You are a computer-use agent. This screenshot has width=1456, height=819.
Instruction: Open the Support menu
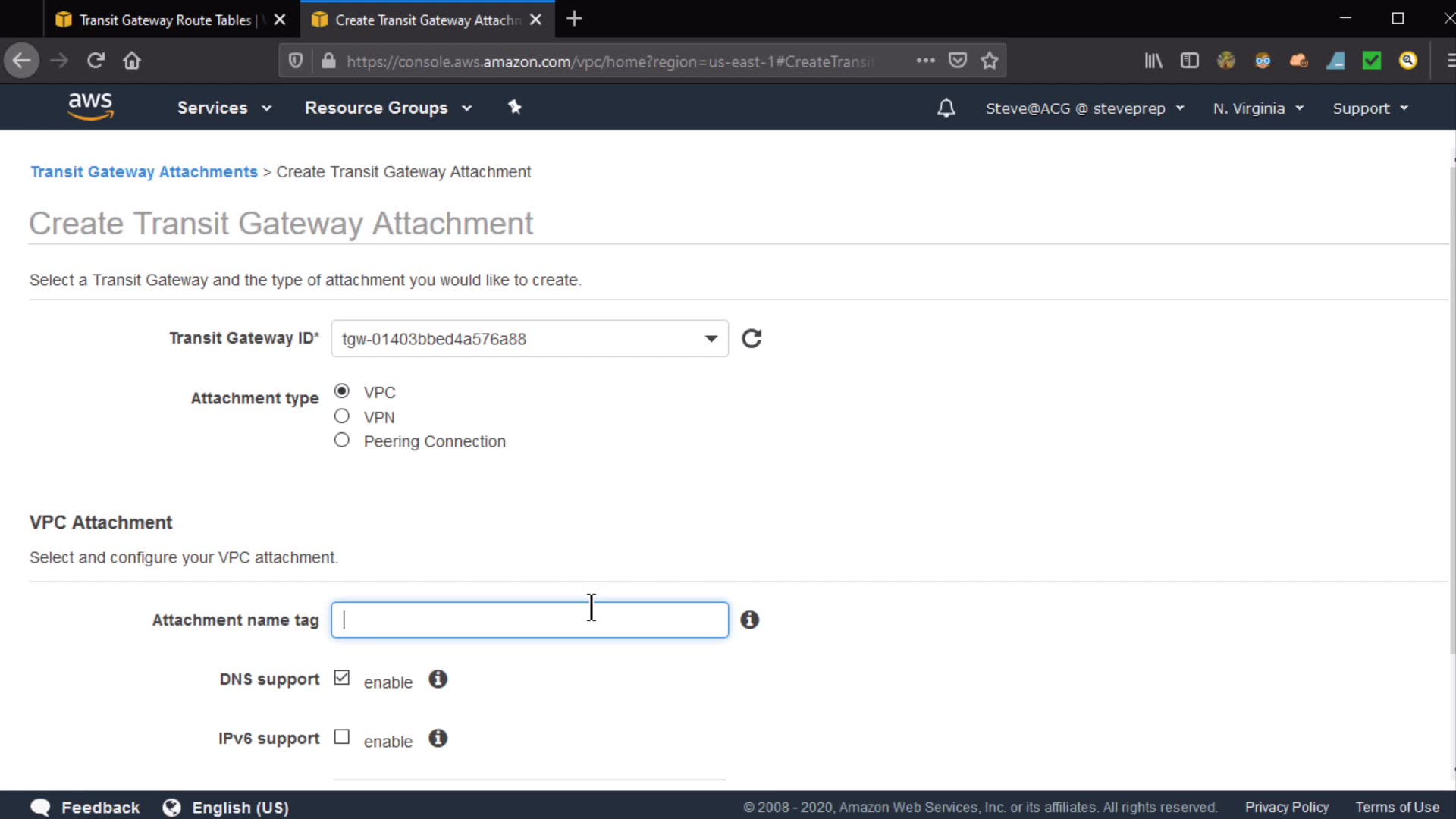[1370, 108]
